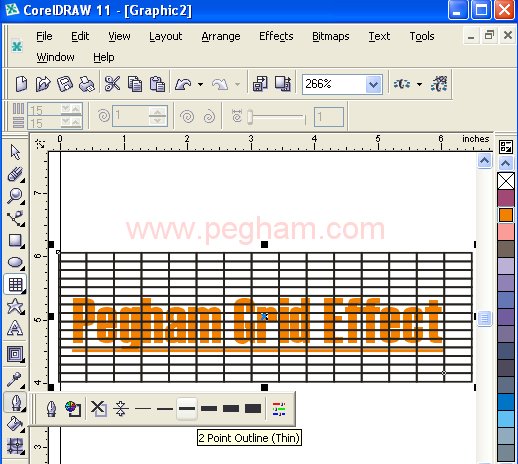
Task: Expand the Redo history arrow
Action: (x=237, y=84)
